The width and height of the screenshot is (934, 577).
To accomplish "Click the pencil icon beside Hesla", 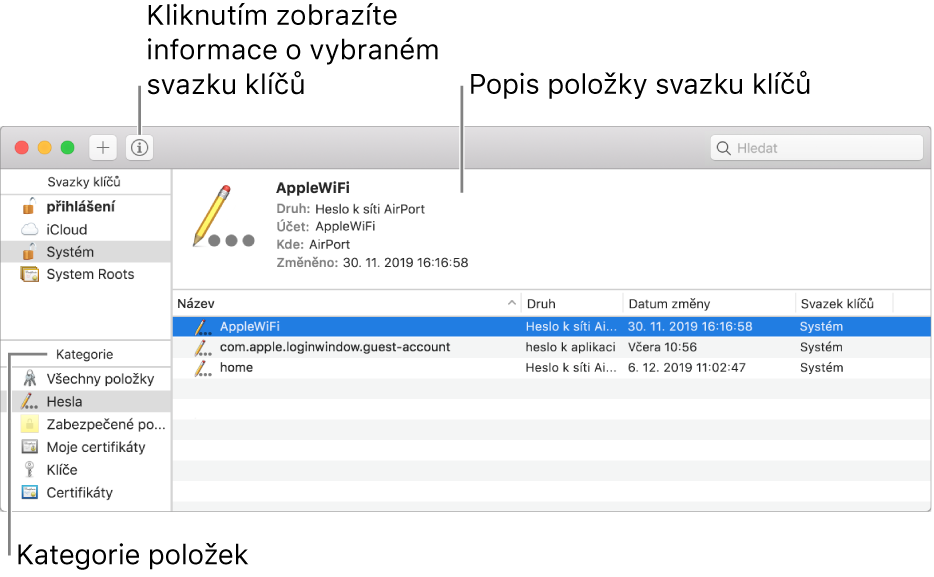I will click(29, 401).
